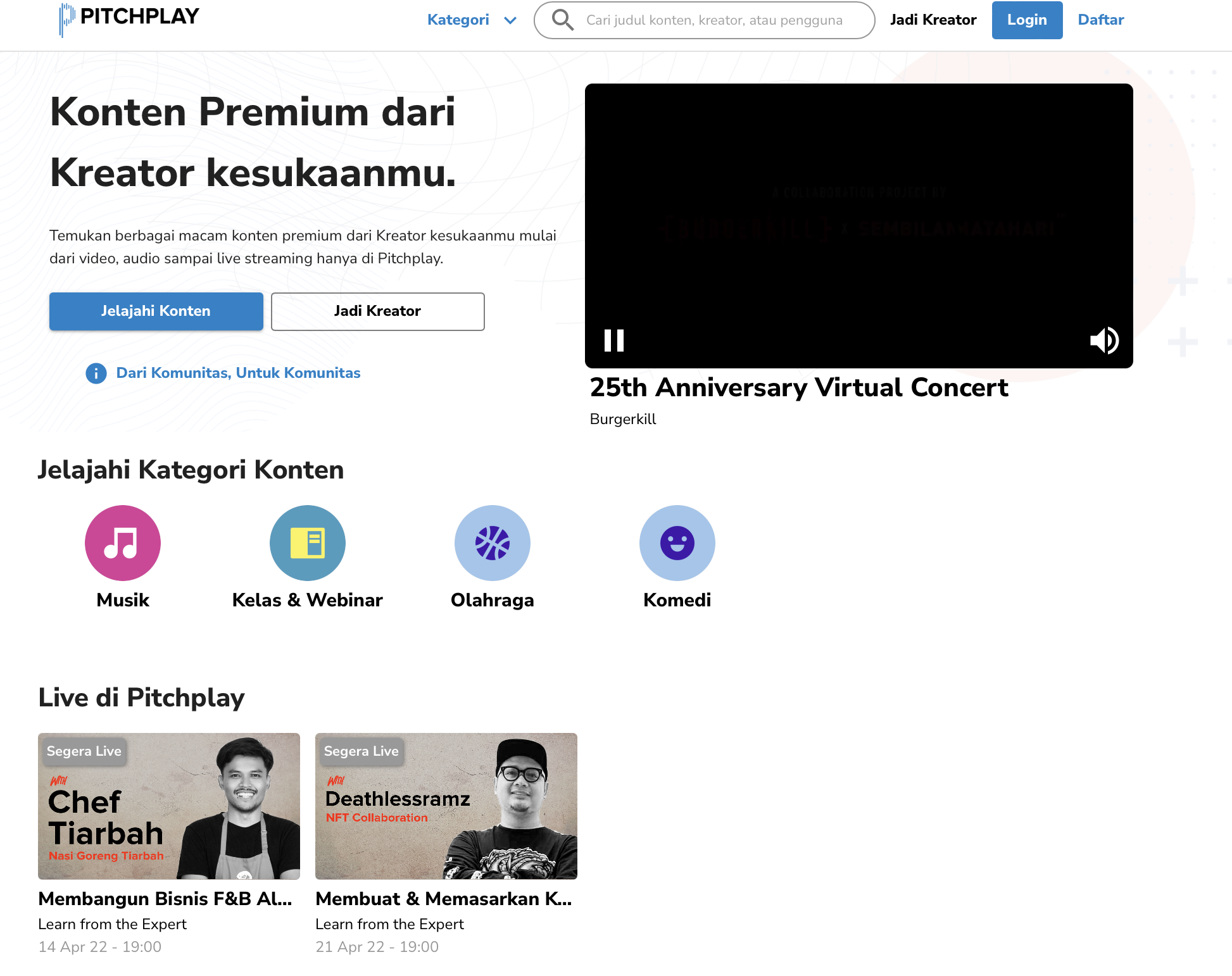Click the Musik category label
Image resolution: width=1232 pixels, height=976 pixels.
(123, 600)
